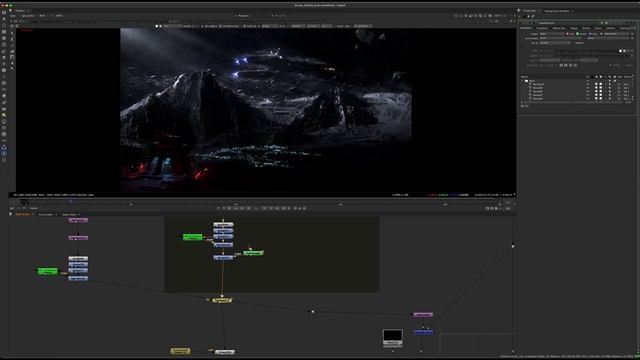Open the output channel set dropdown

point(551,34)
